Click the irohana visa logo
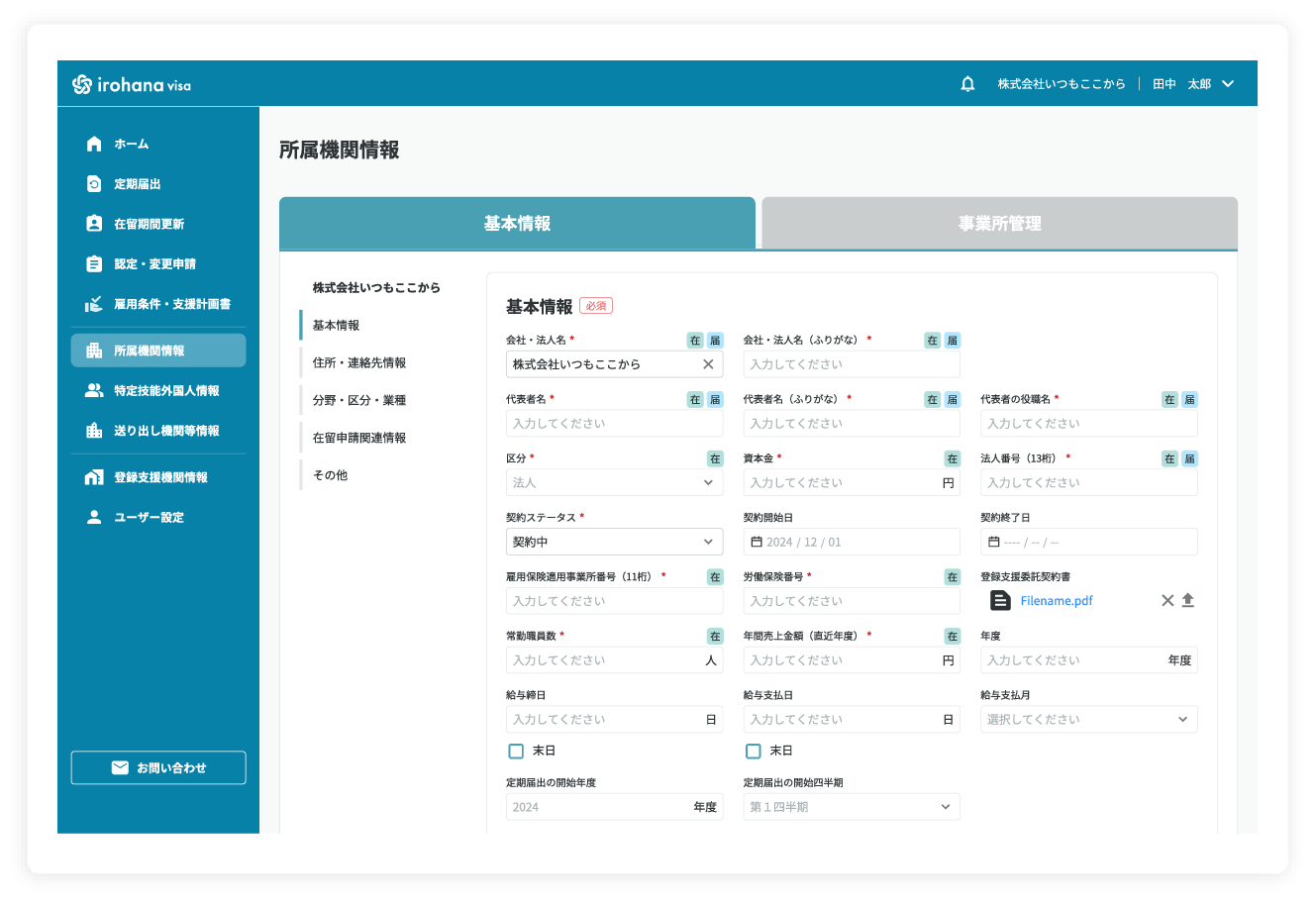 pos(132,85)
